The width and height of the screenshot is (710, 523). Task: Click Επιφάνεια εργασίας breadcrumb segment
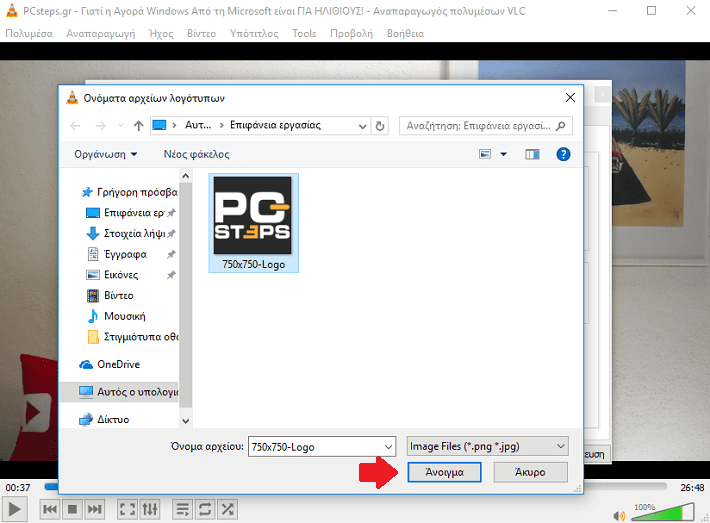tap(275, 125)
